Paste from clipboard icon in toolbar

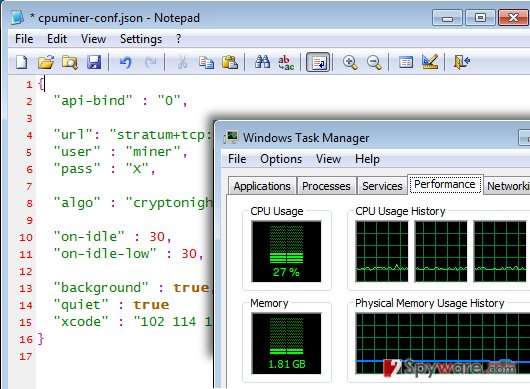[x=230, y=63]
